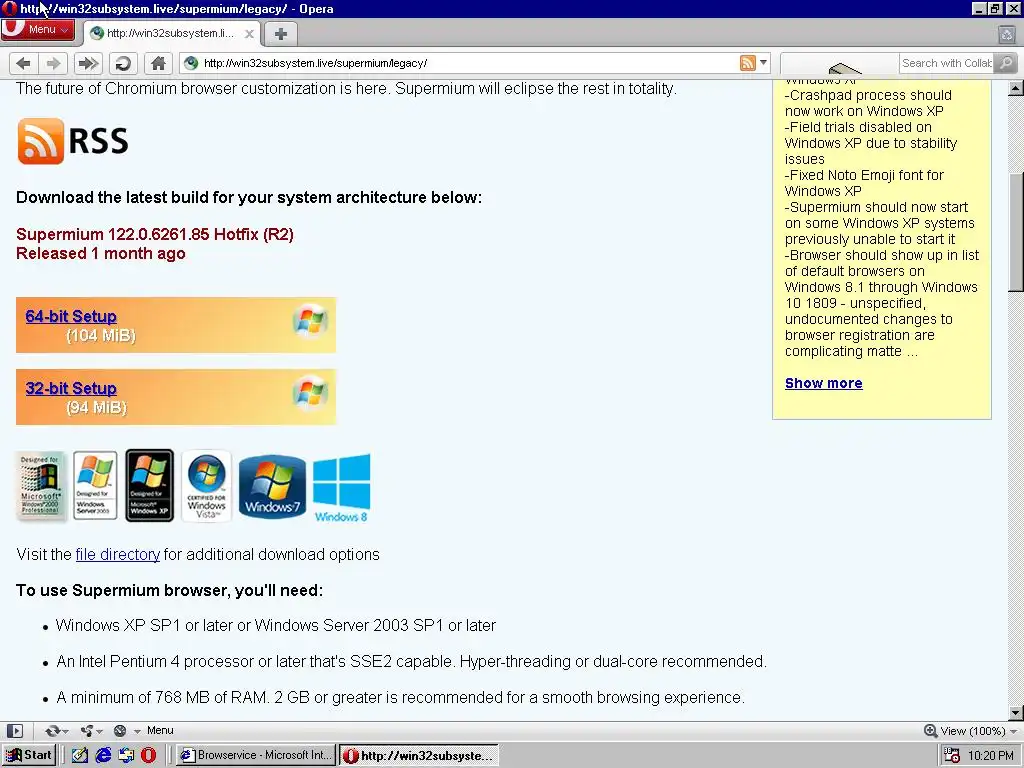This screenshot has width=1024, height=768.
Task: Click the 10:20 PM taskbar clock
Action: tap(991, 756)
